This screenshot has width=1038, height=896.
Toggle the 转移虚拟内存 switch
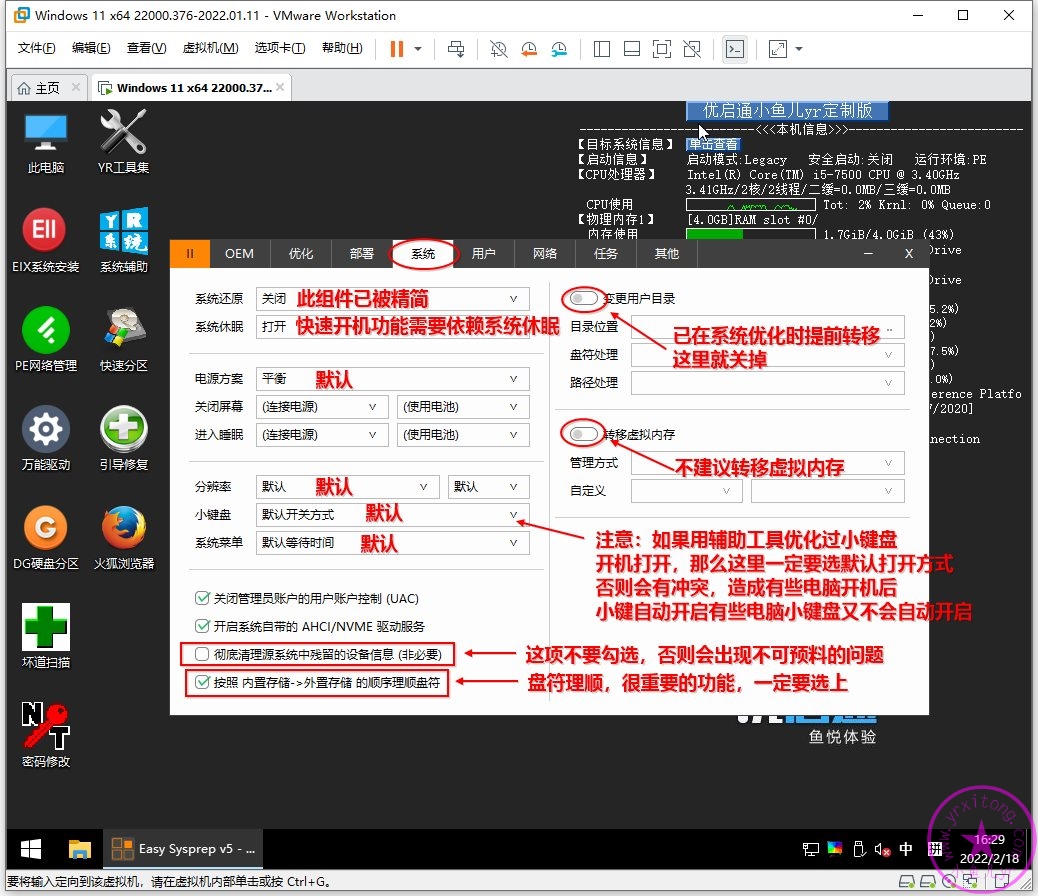click(583, 434)
